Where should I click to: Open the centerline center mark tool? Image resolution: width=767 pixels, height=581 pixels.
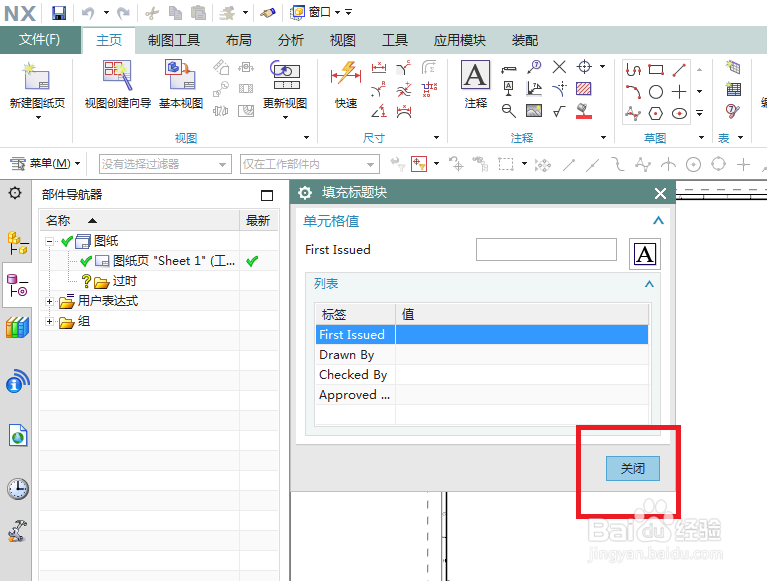[x=584, y=67]
